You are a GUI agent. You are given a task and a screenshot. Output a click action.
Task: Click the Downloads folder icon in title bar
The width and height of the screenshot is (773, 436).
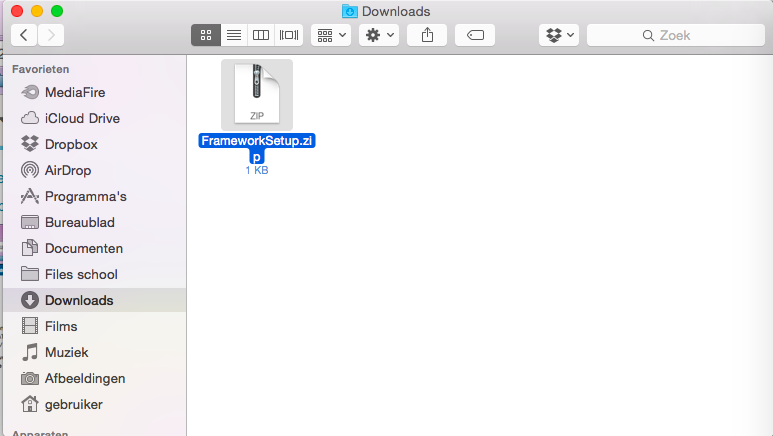coord(350,11)
